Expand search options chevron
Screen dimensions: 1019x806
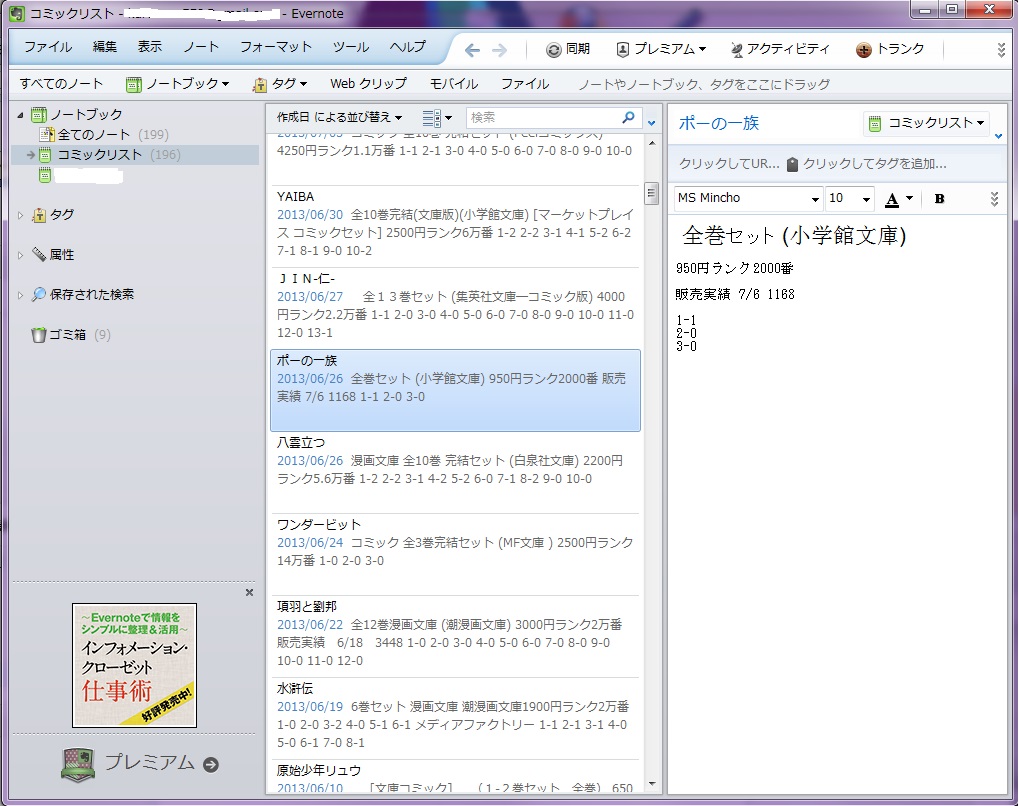coord(652,122)
